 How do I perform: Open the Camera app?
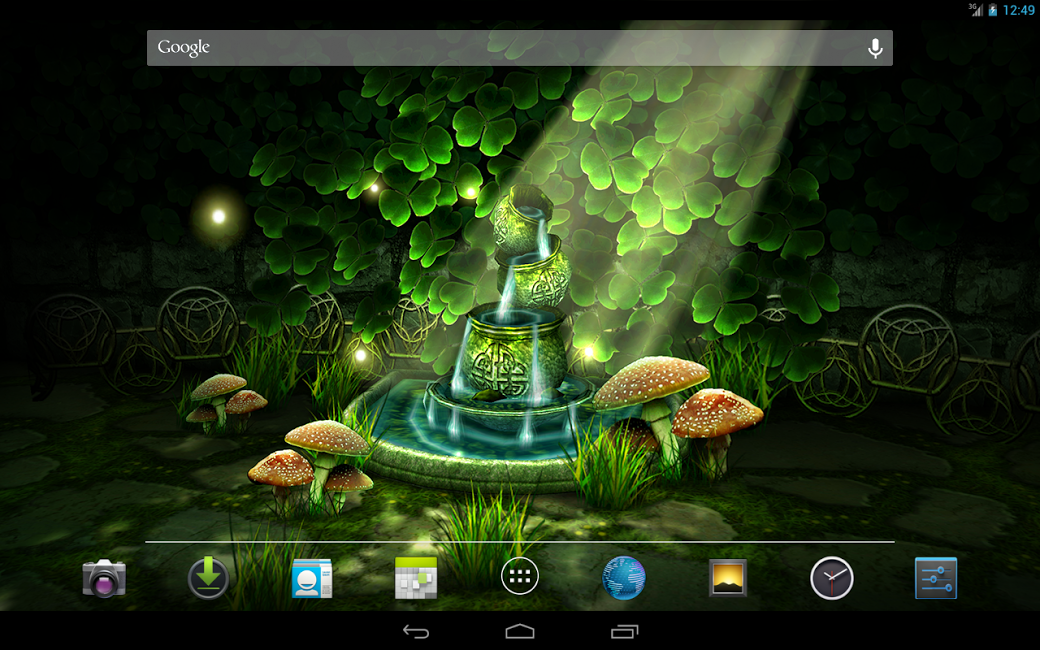pos(104,578)
